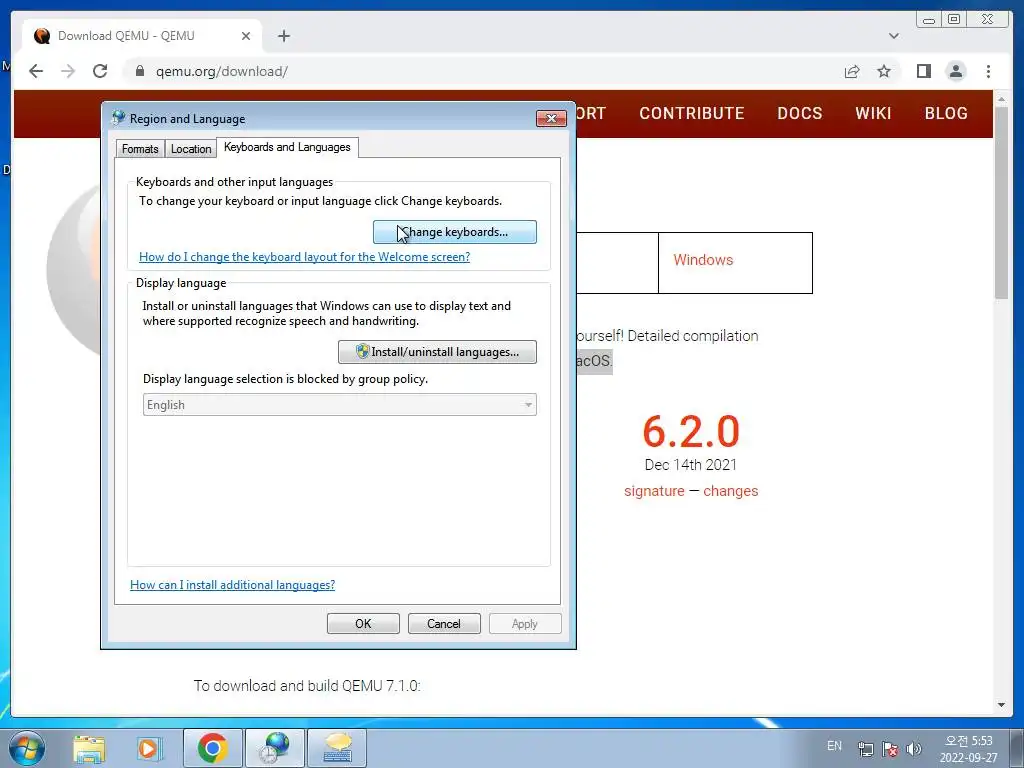This screenshot has height=768, width=1024.
Task: Bookmark this page with star icon
Action: [x=884, y=71]
